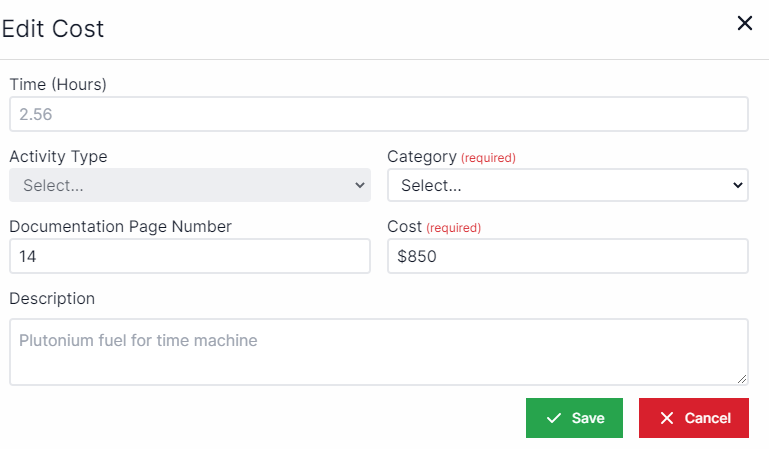
Task: Open the Activity Type select box
Action: point(190,185)
